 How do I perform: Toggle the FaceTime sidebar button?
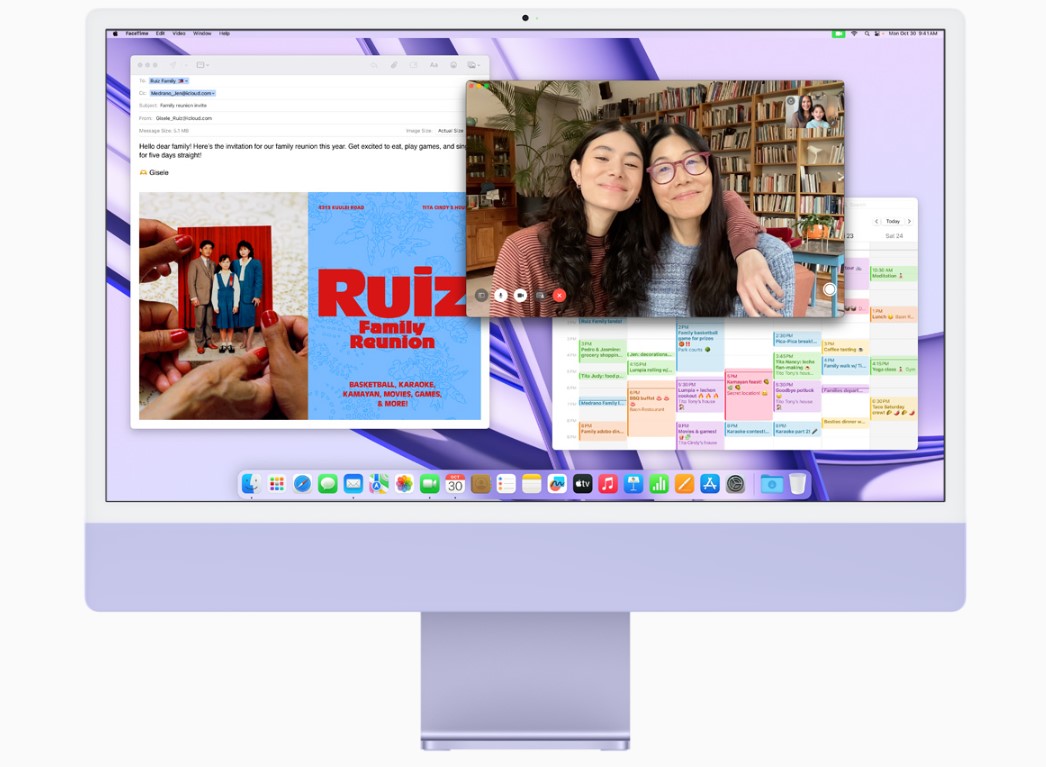481,295
